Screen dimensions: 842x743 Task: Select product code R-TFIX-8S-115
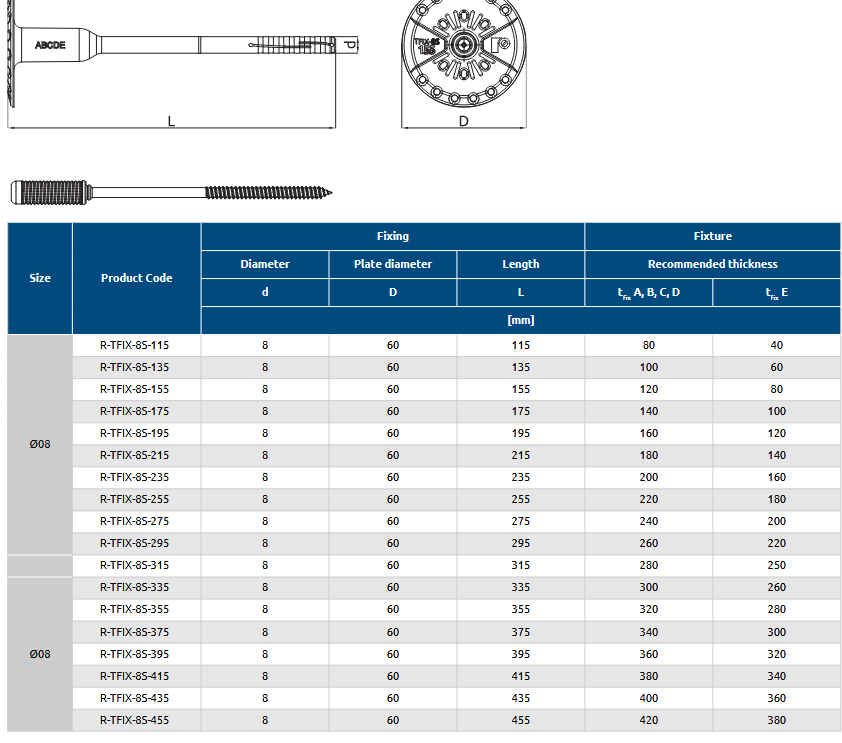[134, 345]
